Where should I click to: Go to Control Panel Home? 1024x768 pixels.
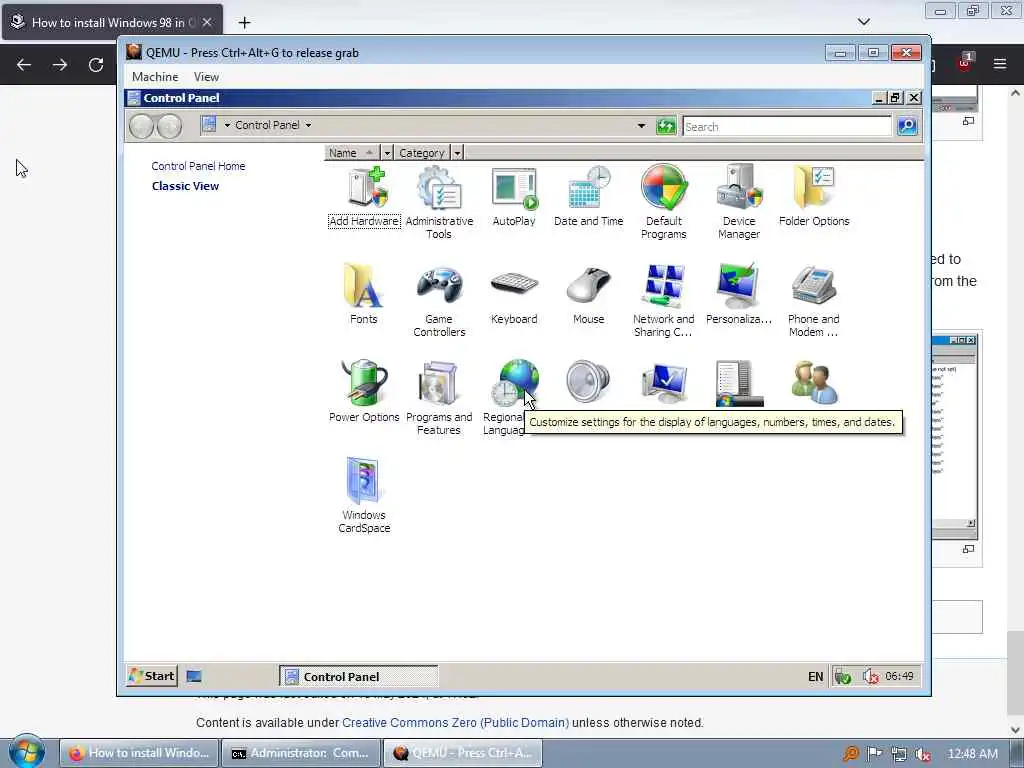[x=199, y=166]
